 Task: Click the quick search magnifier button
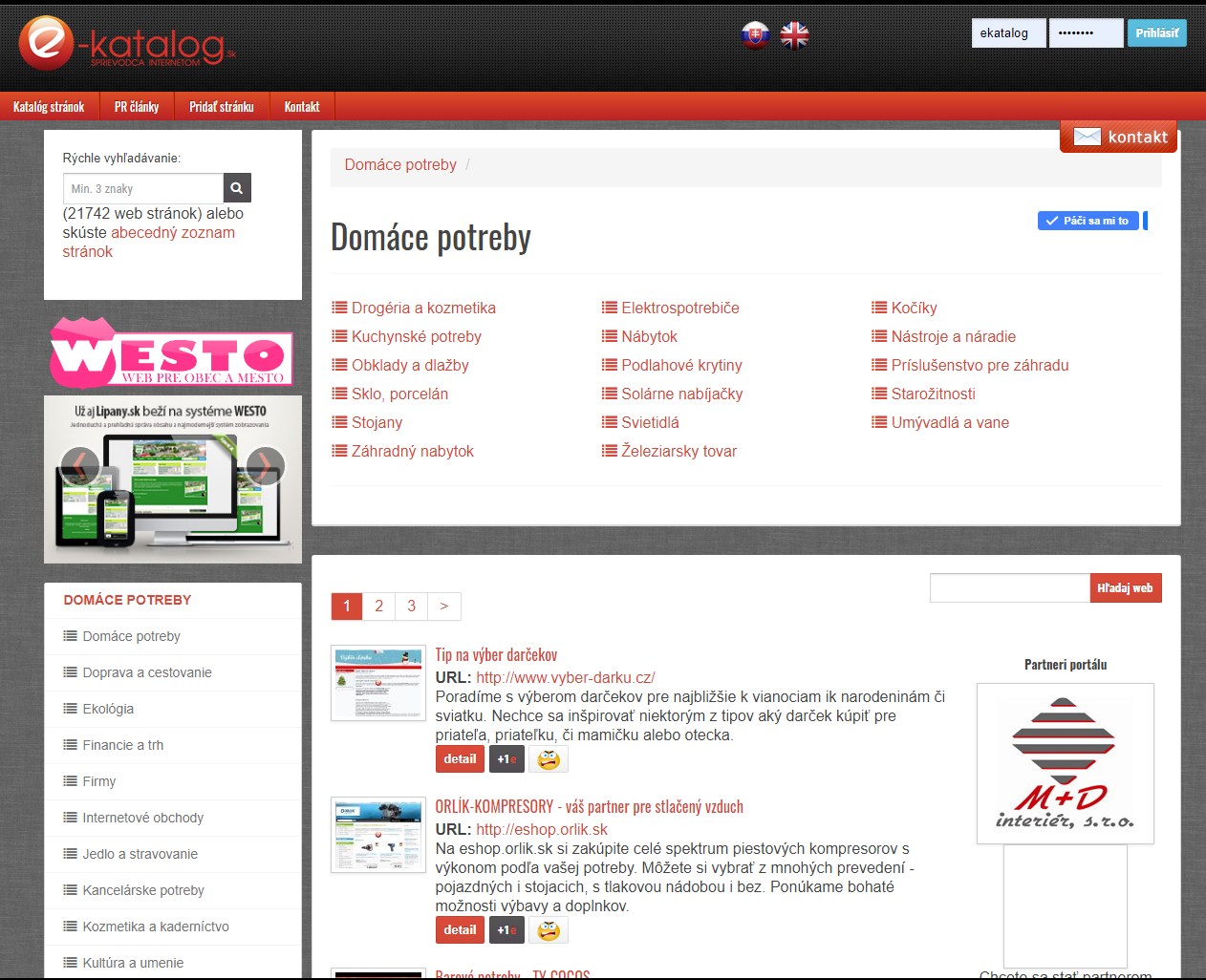[x=237, y=188]
